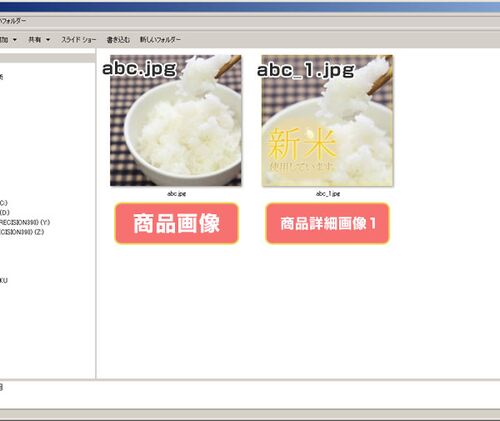This screenshot has width=500, height=421.
Task: Select the (Z:) network drive entry
Action: coord(22,232)
